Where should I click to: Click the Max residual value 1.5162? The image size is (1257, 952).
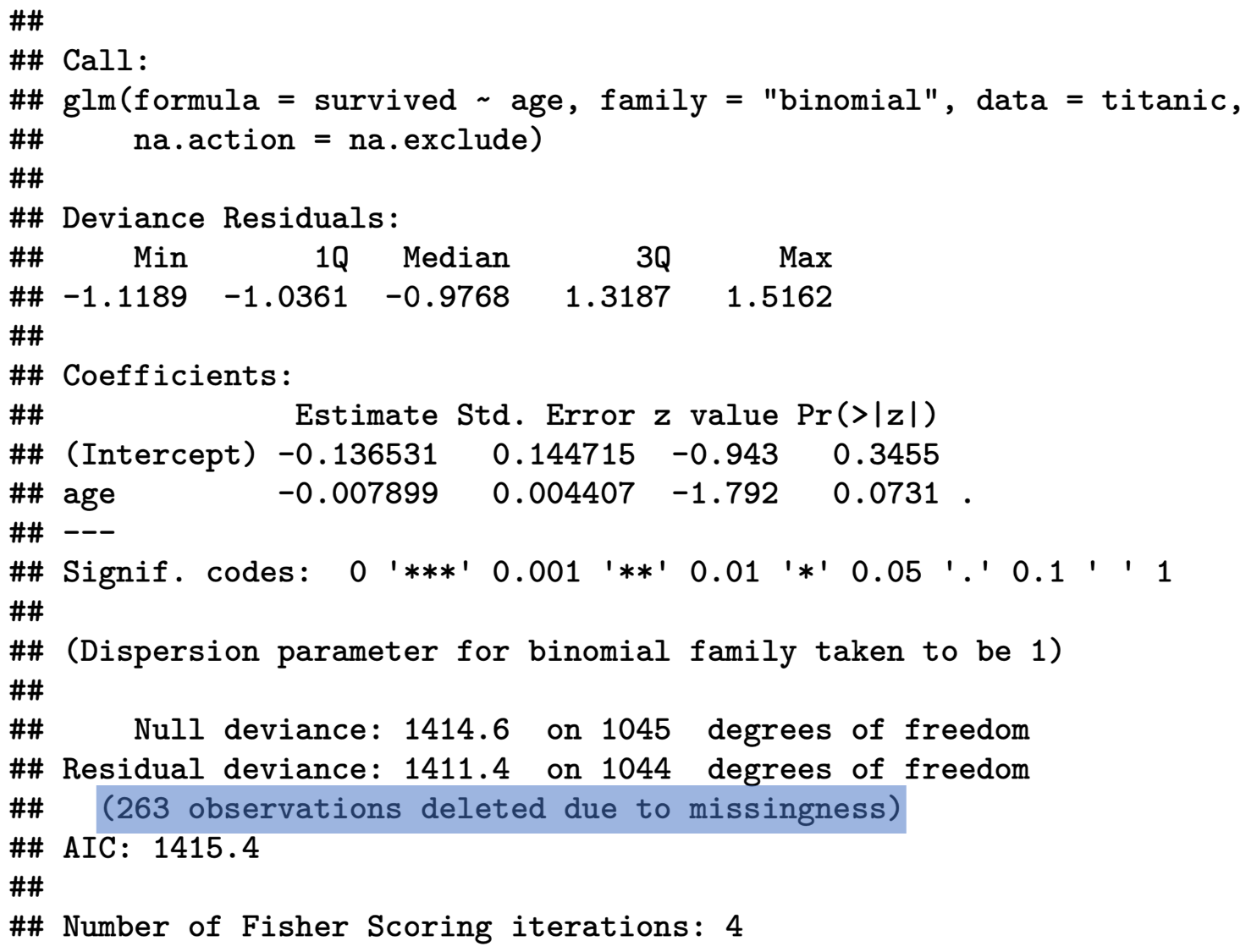click(x=779, y=297)
